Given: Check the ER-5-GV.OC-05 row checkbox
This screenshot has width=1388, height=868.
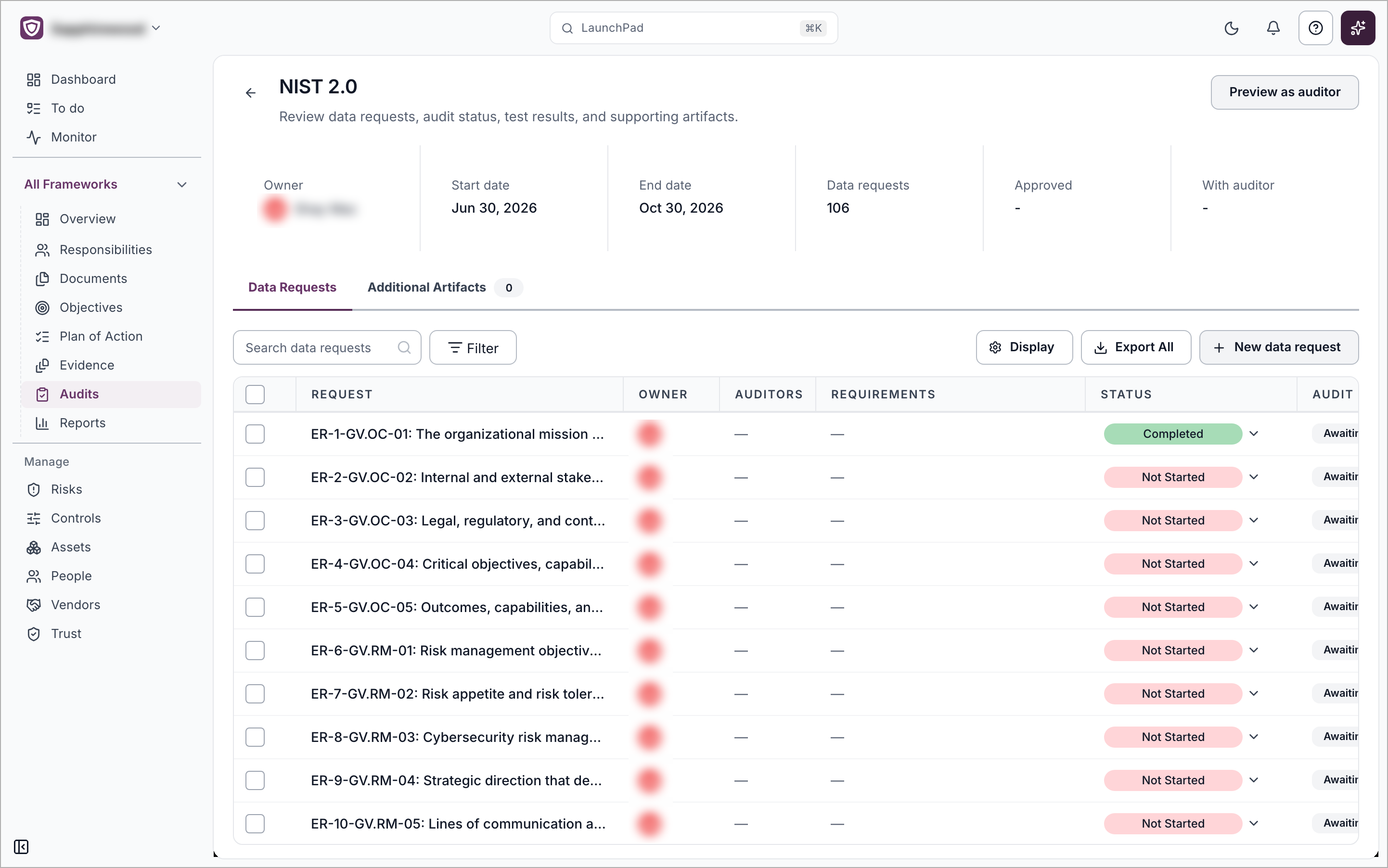Looking at the screenshot, I should (x=255, y=607).
